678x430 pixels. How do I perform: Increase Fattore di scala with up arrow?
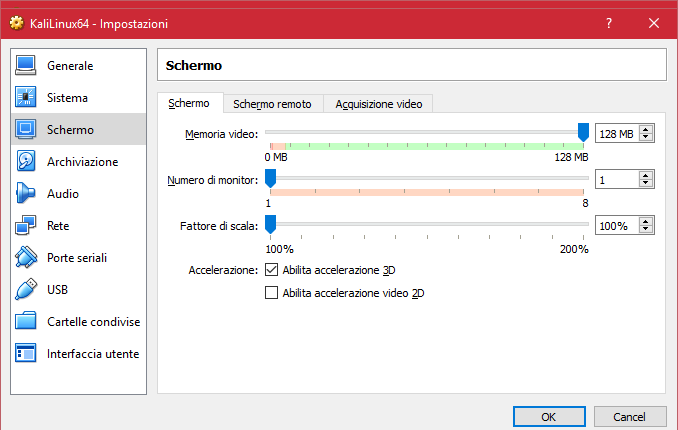click(646, 221)
